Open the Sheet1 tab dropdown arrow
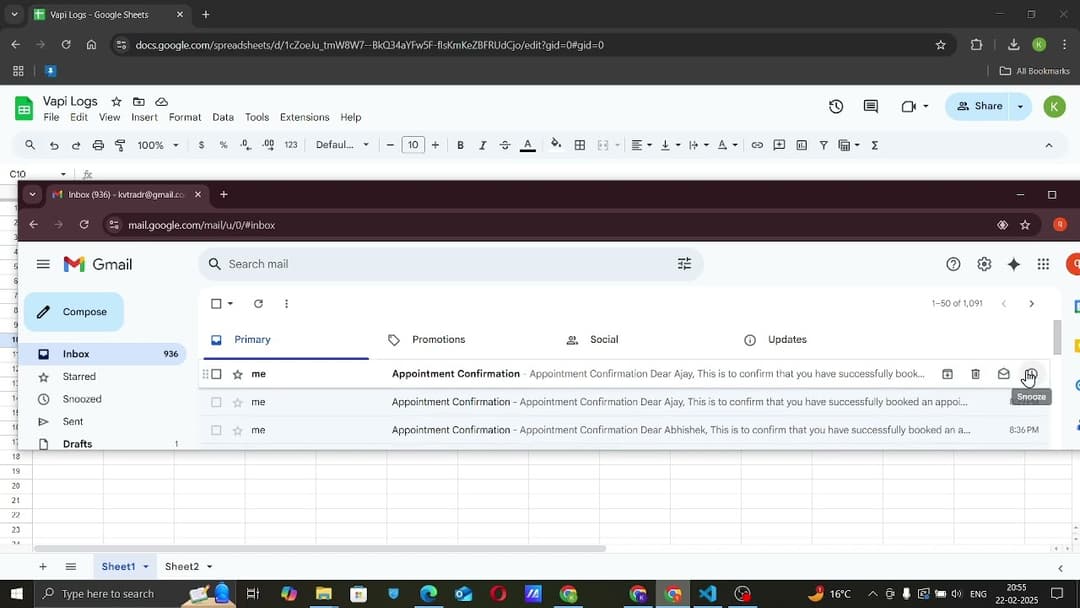This screenshot has width=1080, height=608. click(x=145, y=567)
